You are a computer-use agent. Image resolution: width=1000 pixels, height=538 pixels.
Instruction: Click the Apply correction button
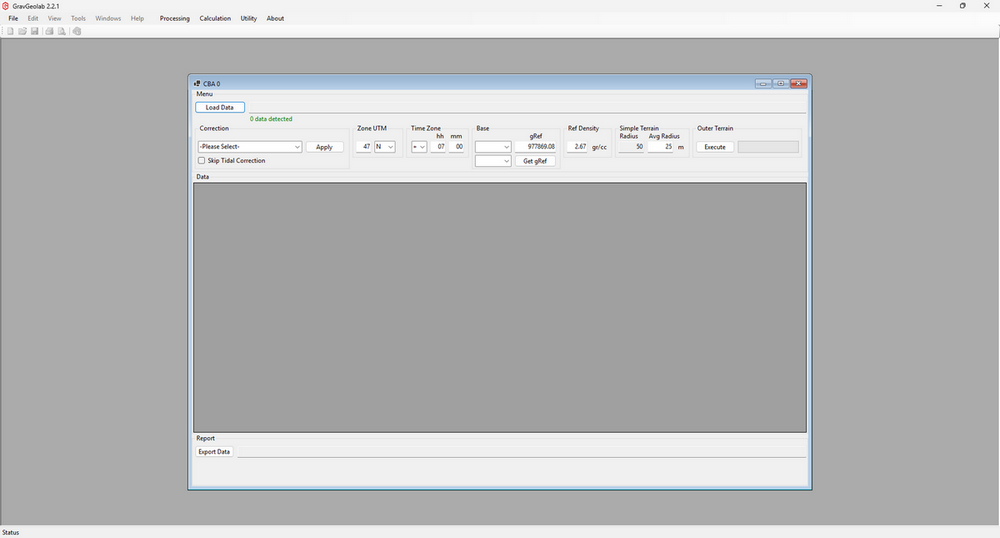325,147
